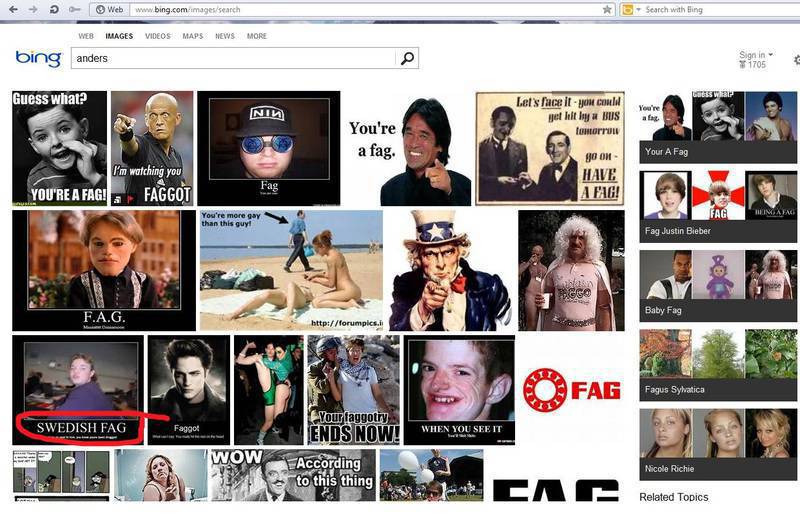
Task: Open the NIN cap and goggles thumbnail
Action: [269, 148]
